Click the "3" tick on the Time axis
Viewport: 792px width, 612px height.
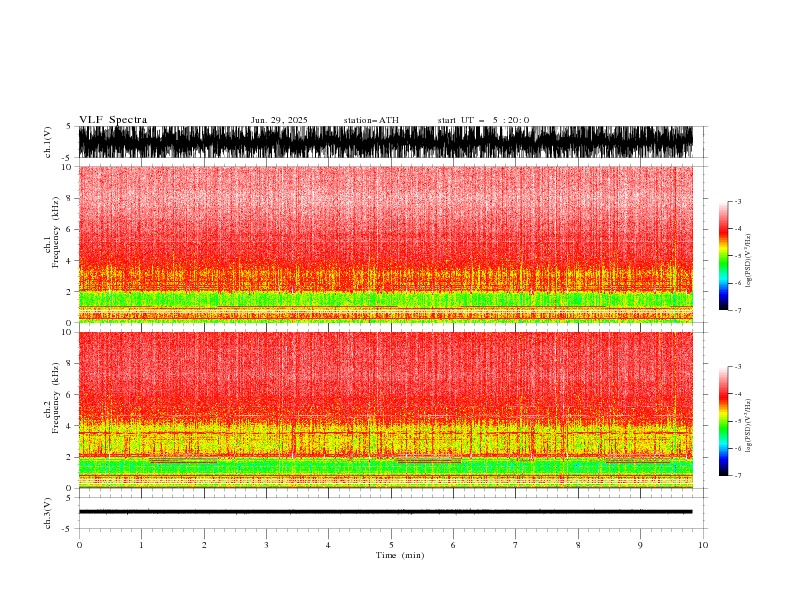266,545
